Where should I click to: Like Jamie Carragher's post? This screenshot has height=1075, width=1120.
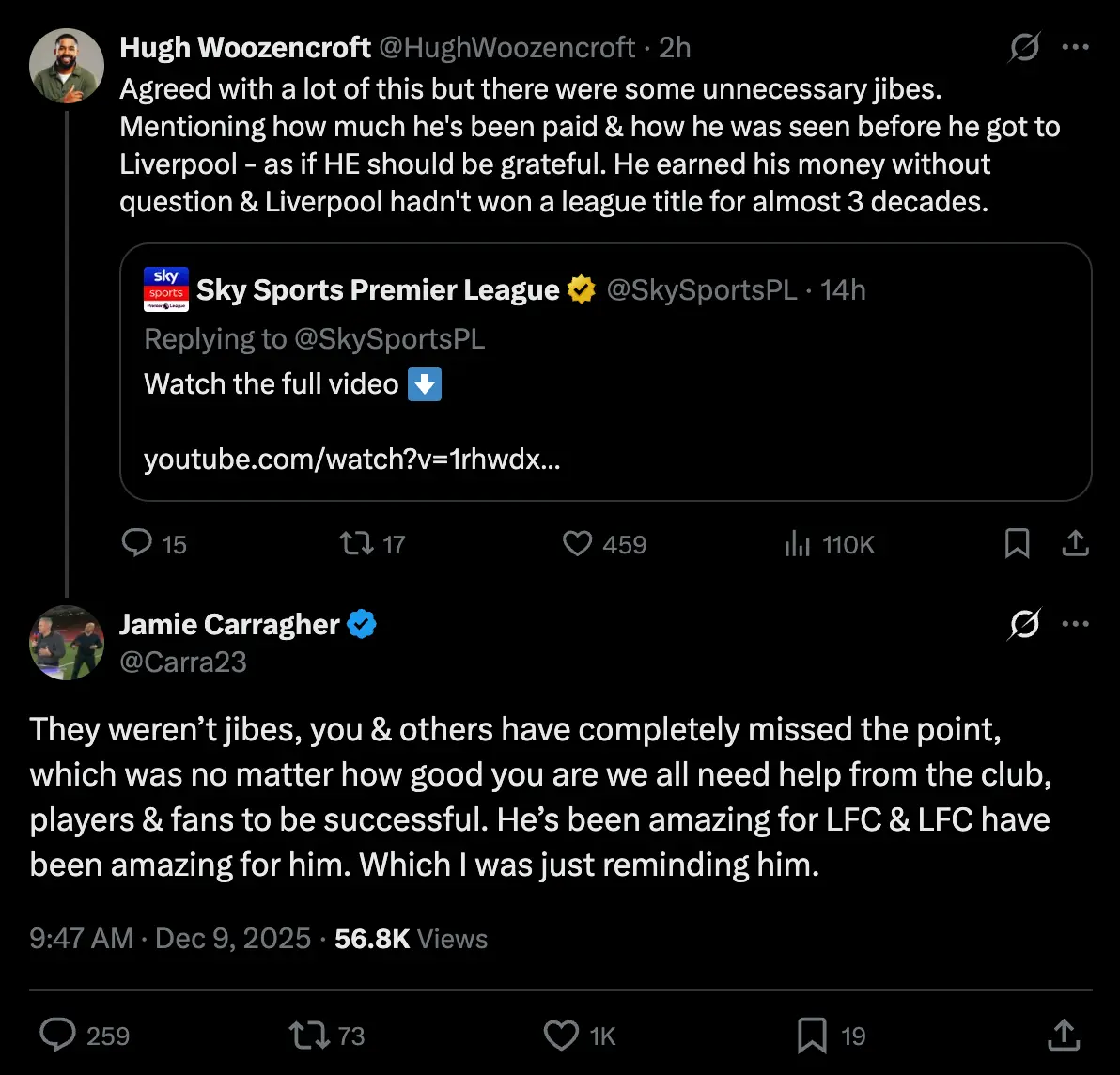[562, 1035]
